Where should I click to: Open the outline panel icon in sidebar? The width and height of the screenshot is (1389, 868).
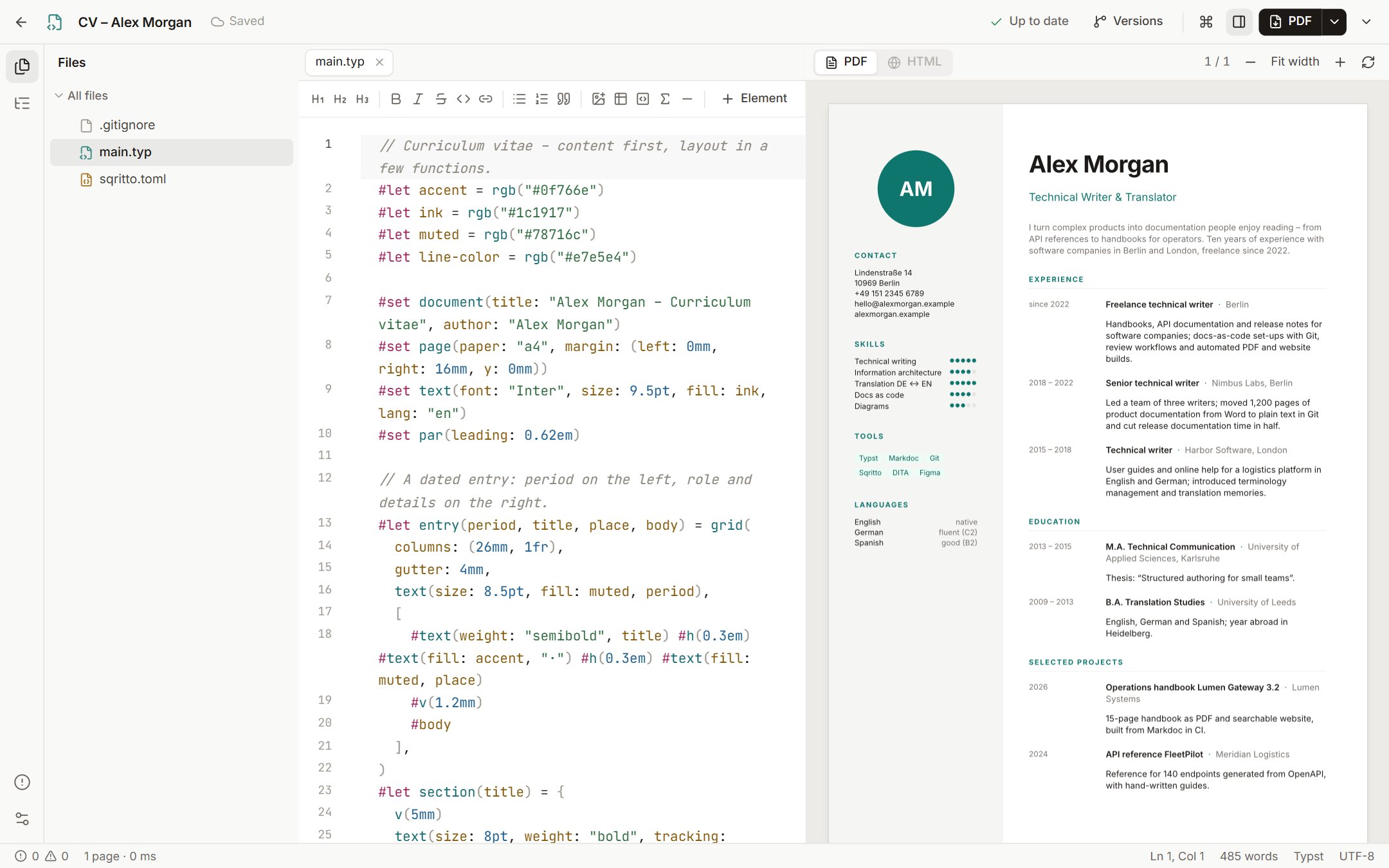coord(22,103)
